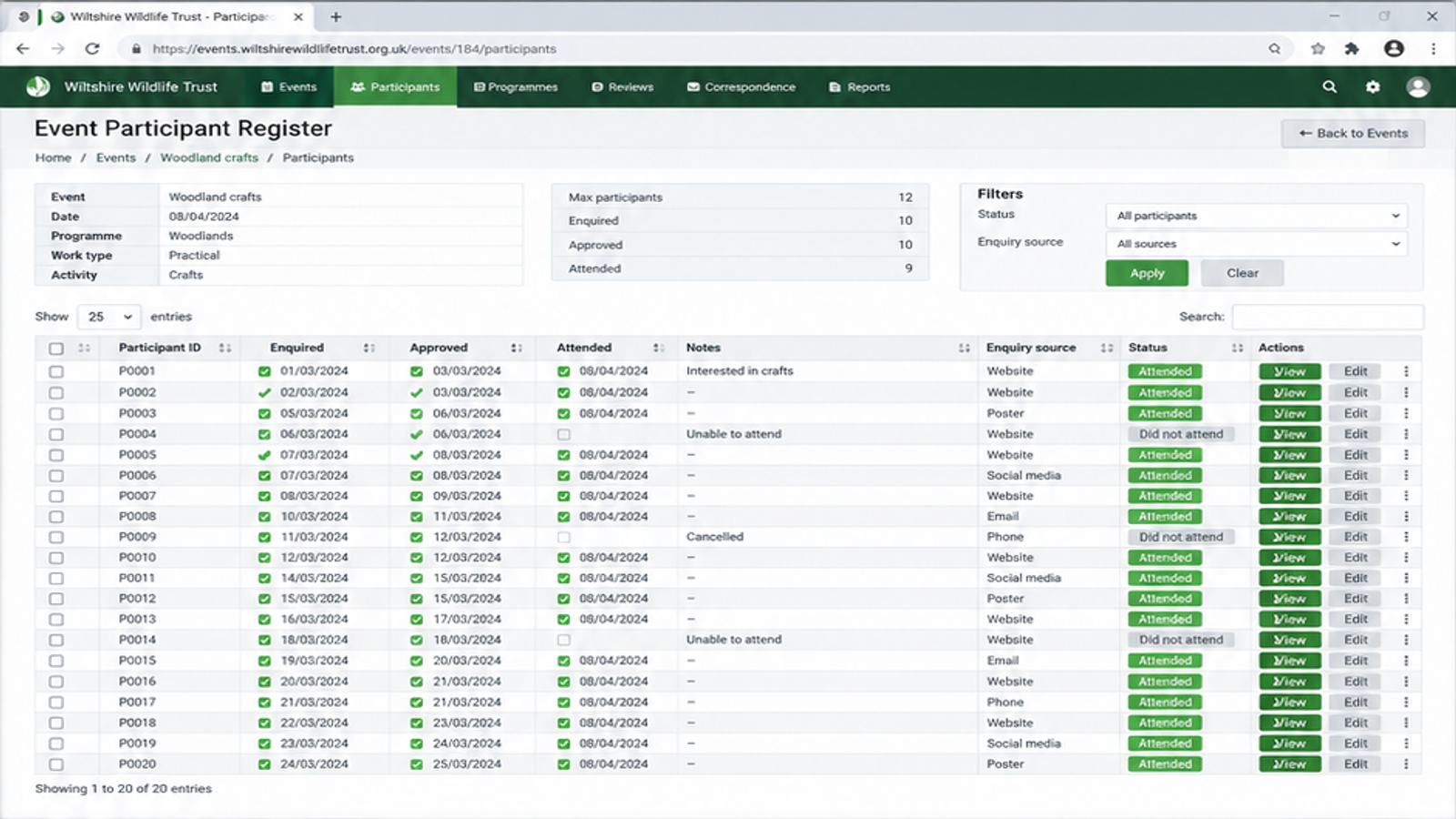Viewport: 1456px width, 819px height.
Task: Open row actions menu for P0009
Action: (1406, 537)
